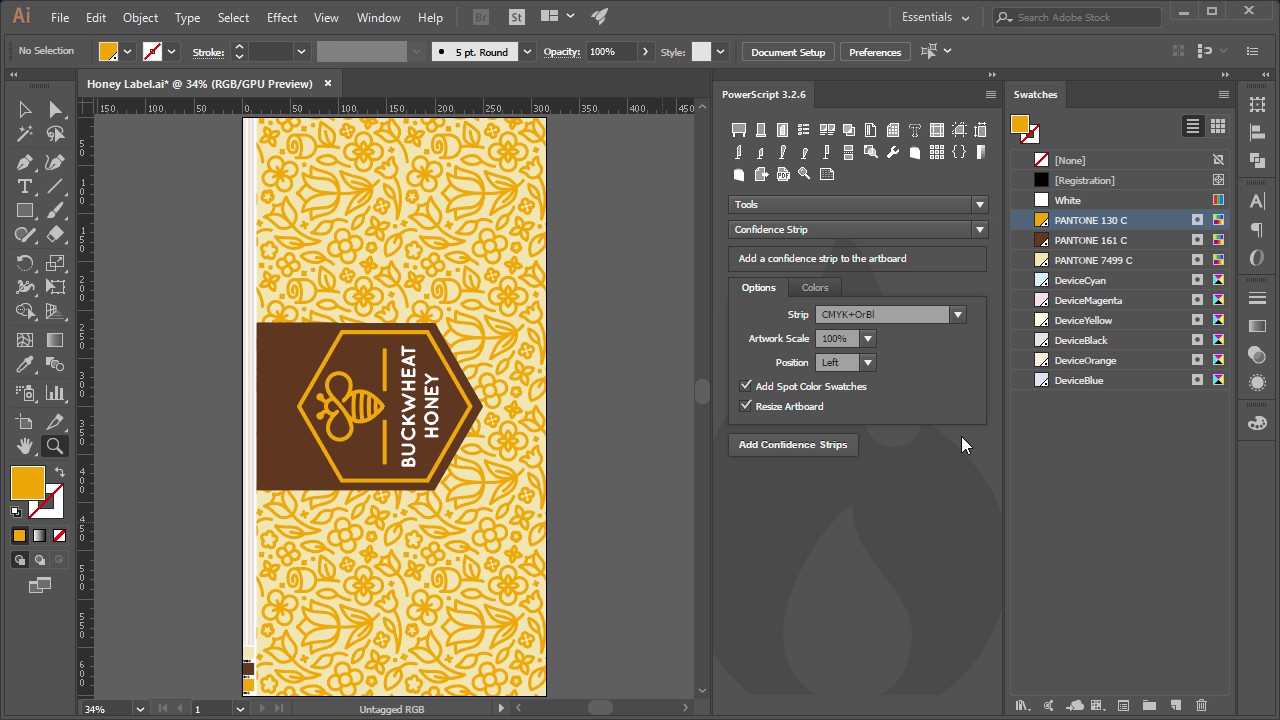The image size is (1280, 720).
Task: Choose the Paintbrush tool
Action: (56, 211)
